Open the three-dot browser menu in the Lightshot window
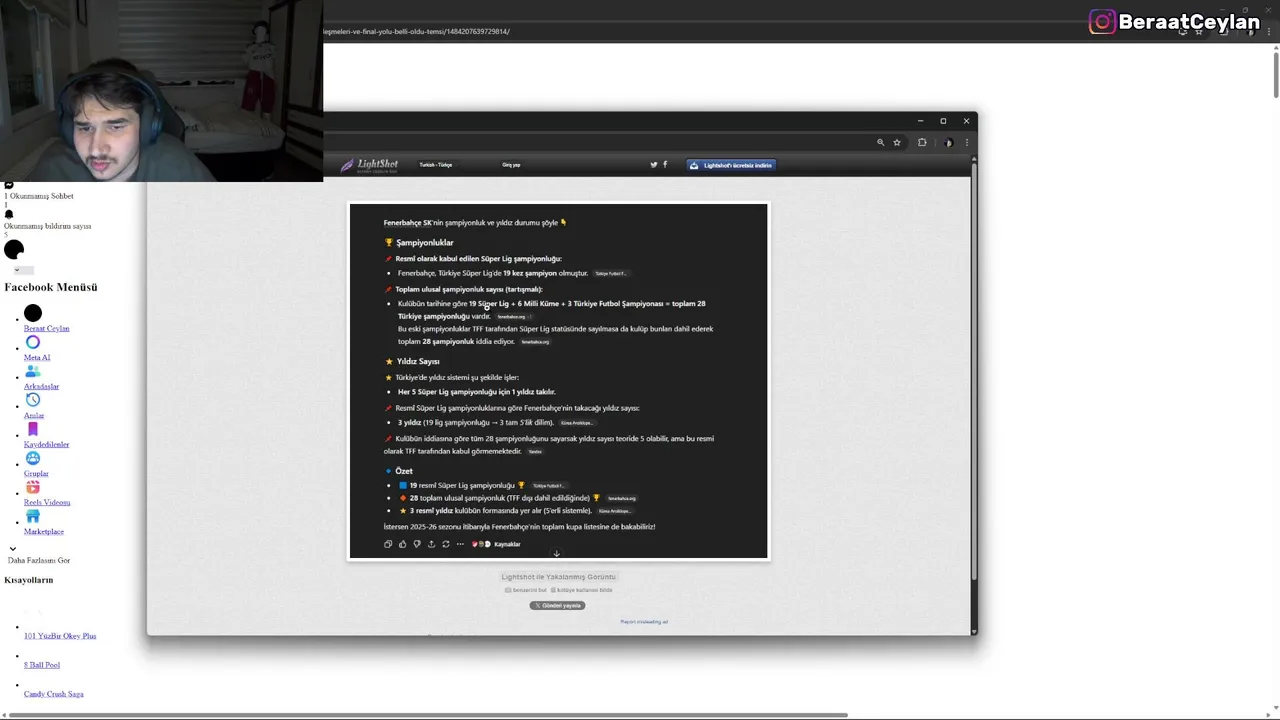The height and width of the screenshot is (720, 1280). pos(966,143)
